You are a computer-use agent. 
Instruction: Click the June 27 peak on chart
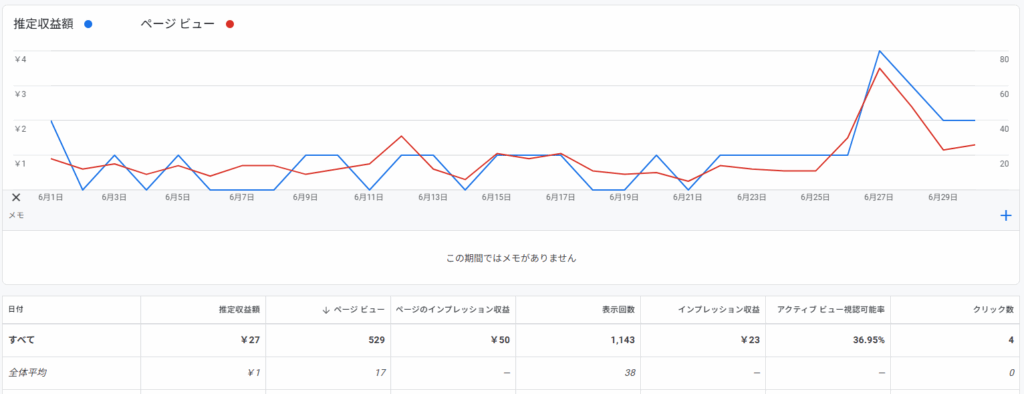[879, 51]
